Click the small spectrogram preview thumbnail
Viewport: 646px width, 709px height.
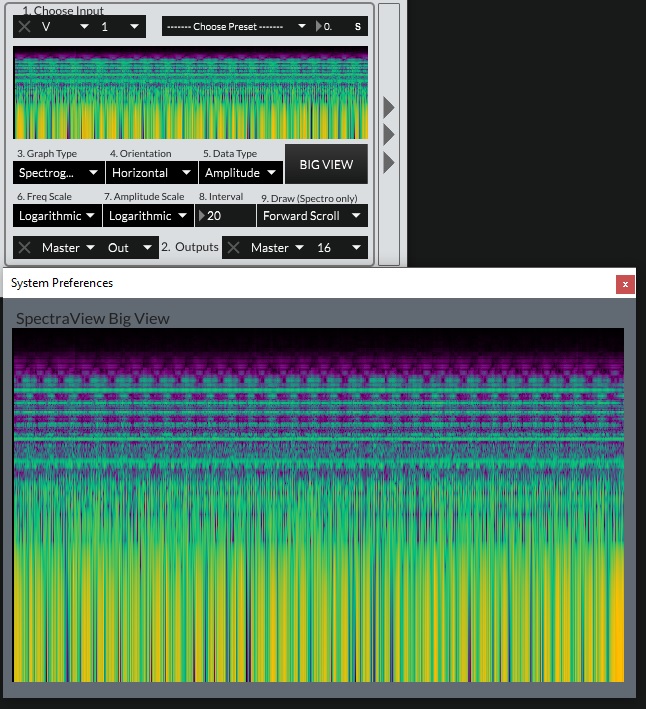click(190, 92)
